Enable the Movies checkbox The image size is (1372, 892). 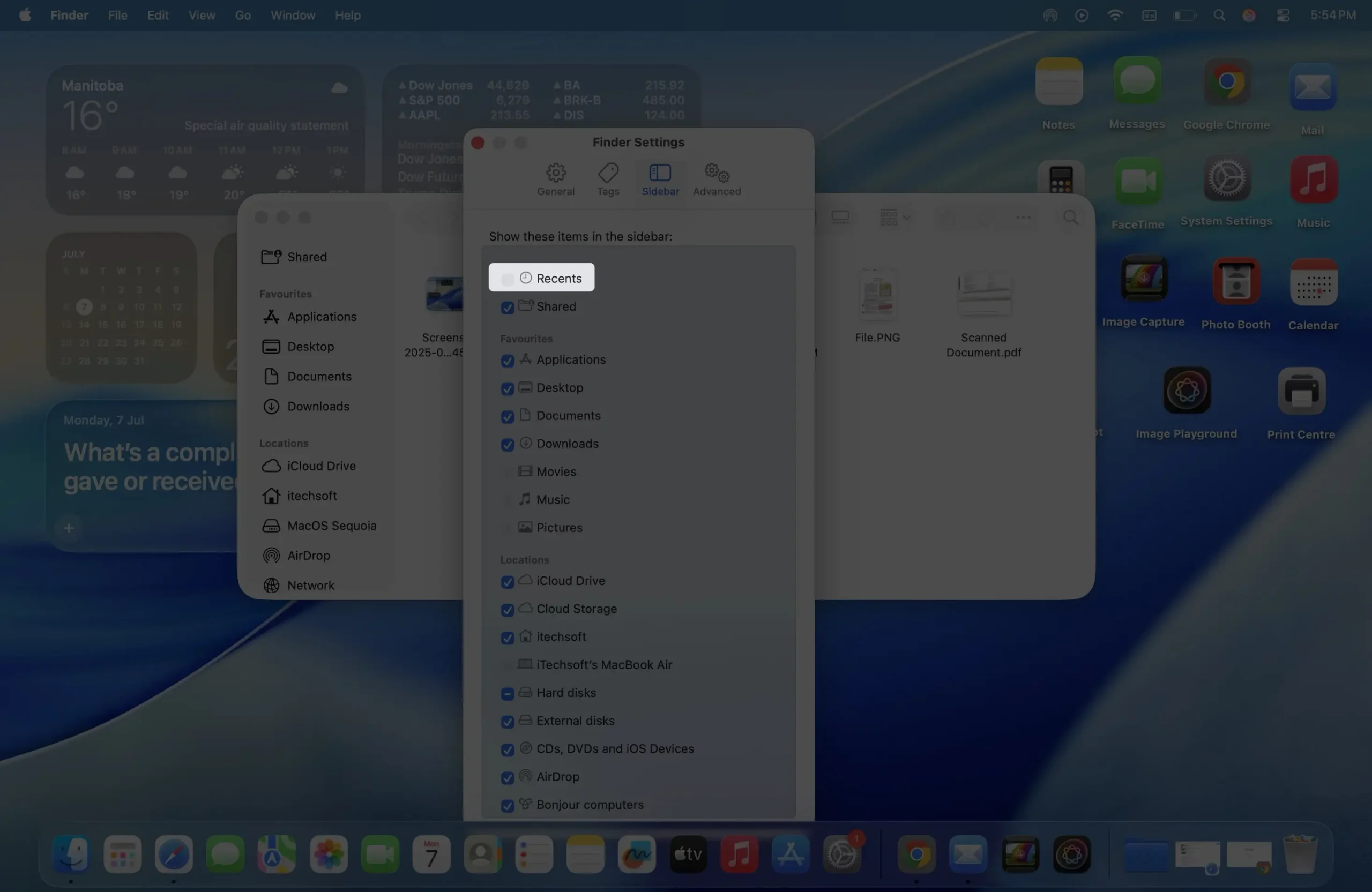(x=508, y=473)
